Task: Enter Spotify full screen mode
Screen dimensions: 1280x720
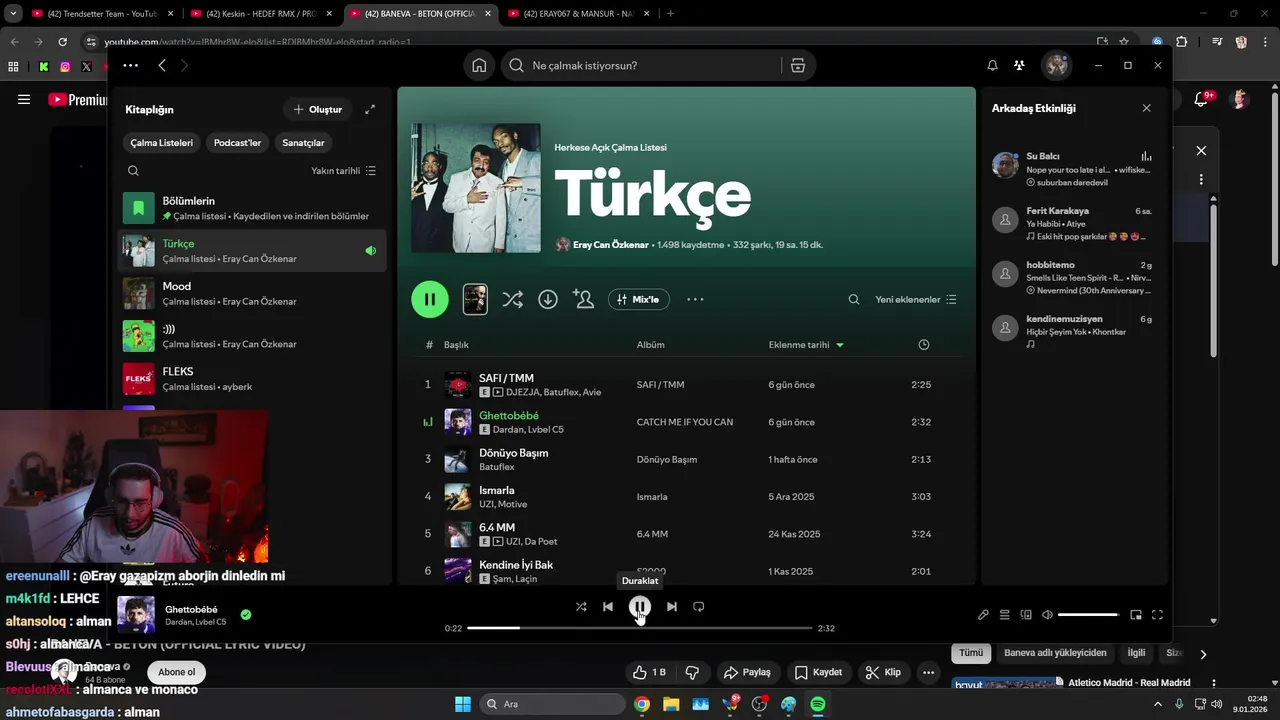Action: (x=1157, y=615)
